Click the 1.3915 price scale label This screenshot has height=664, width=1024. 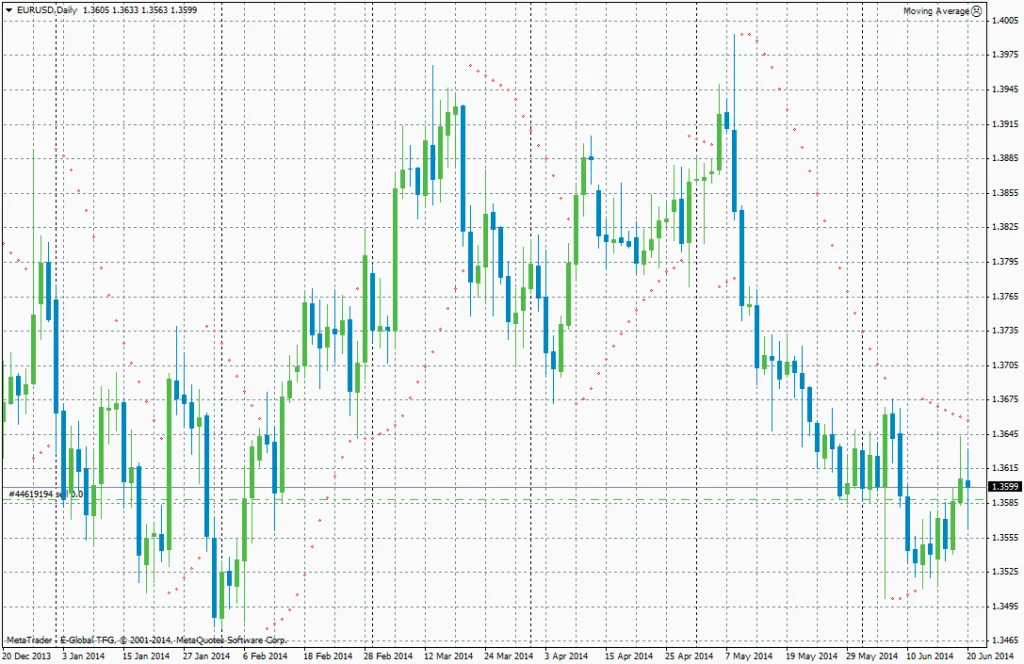coord(1005,124)
